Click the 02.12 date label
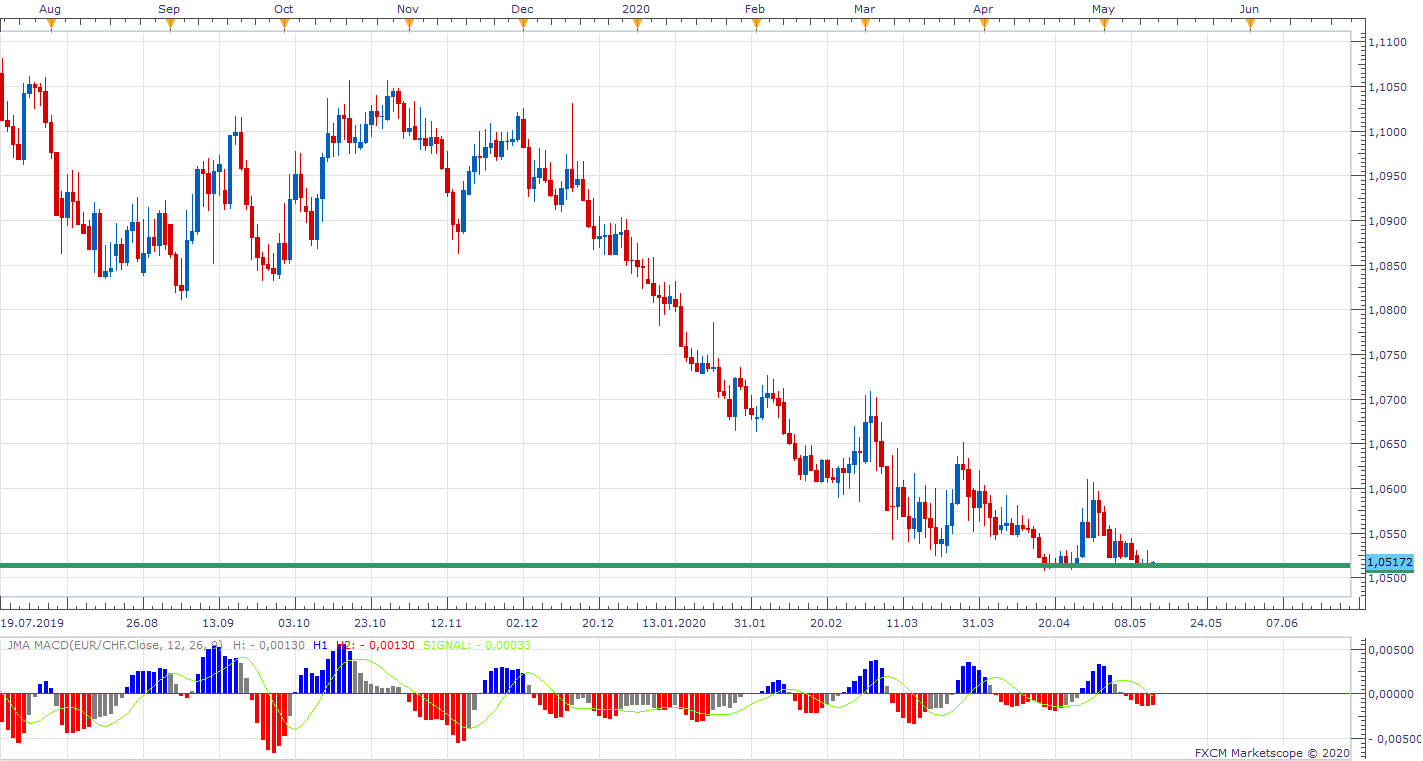1423x761 pixels. click(522, 622)
